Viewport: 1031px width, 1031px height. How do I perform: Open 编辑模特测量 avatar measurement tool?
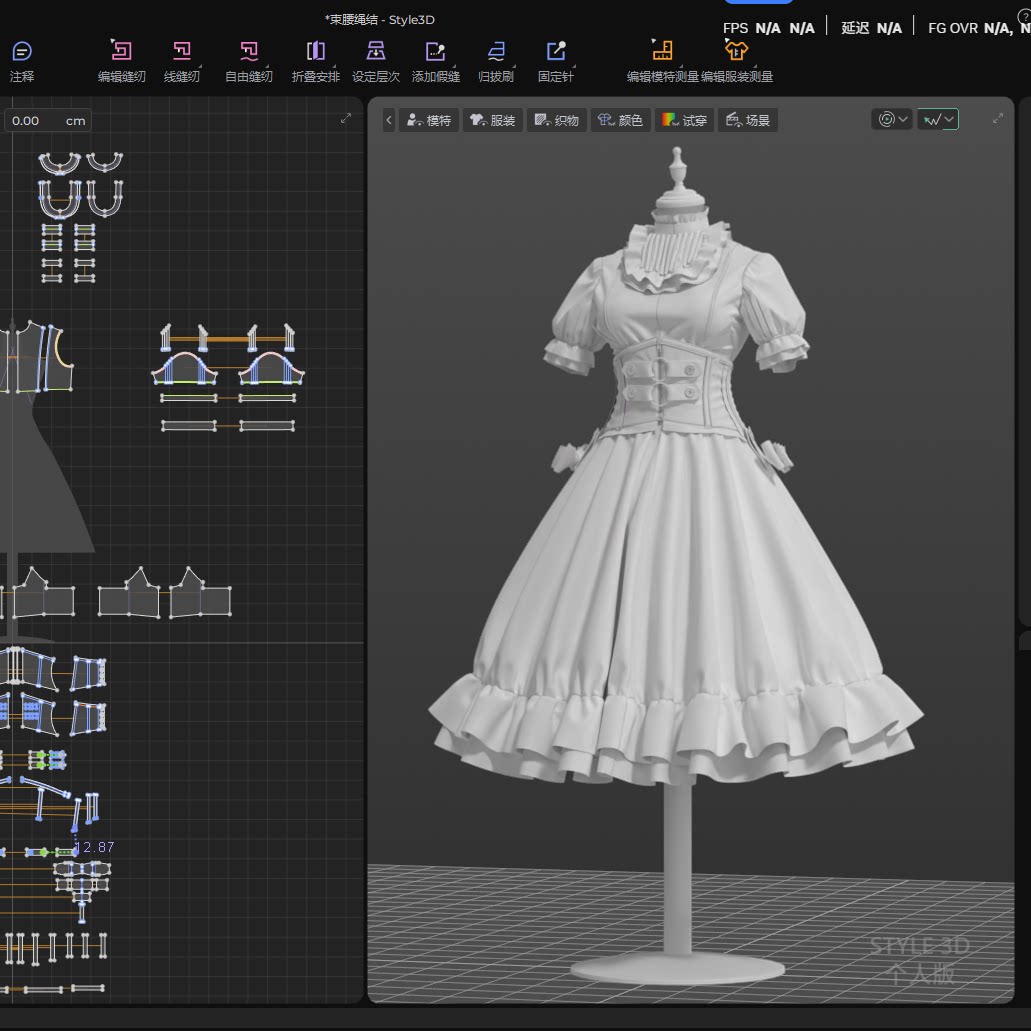pos(662,60)
